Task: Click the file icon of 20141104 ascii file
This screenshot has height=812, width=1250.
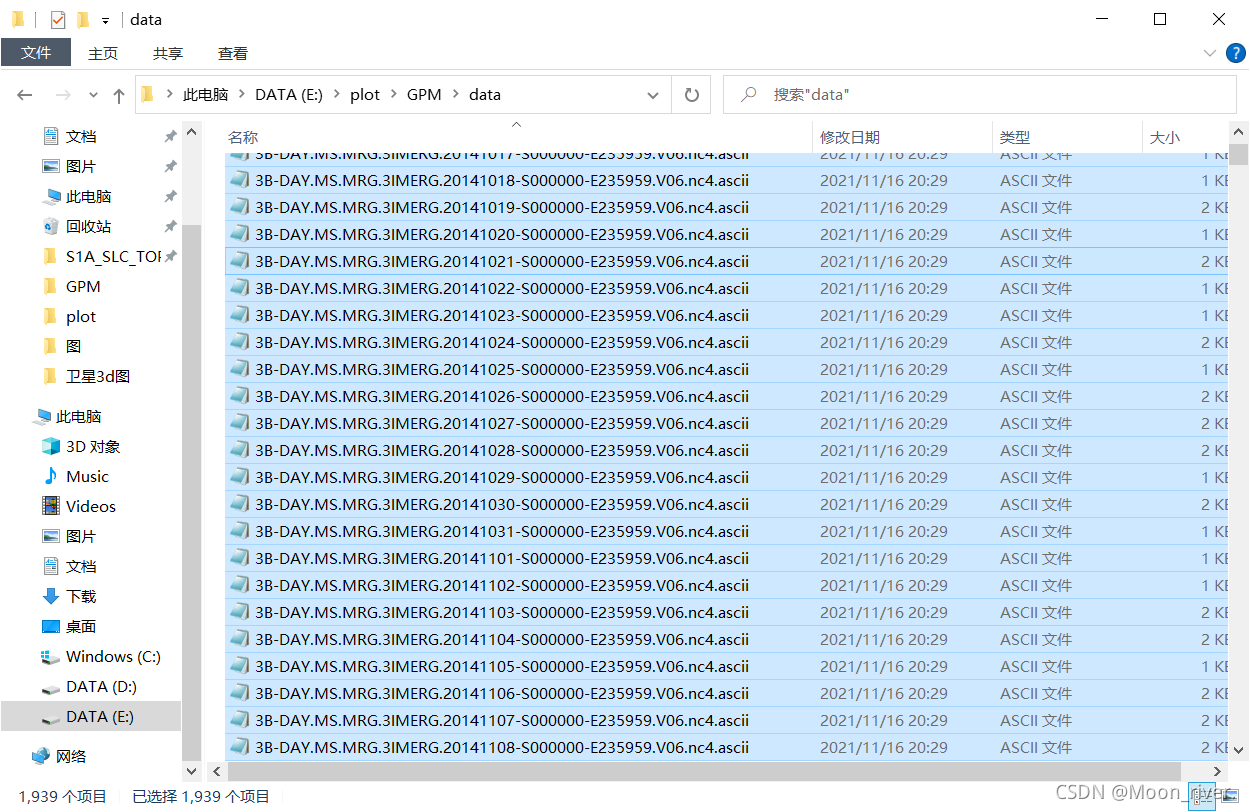Action: [240, 639]
